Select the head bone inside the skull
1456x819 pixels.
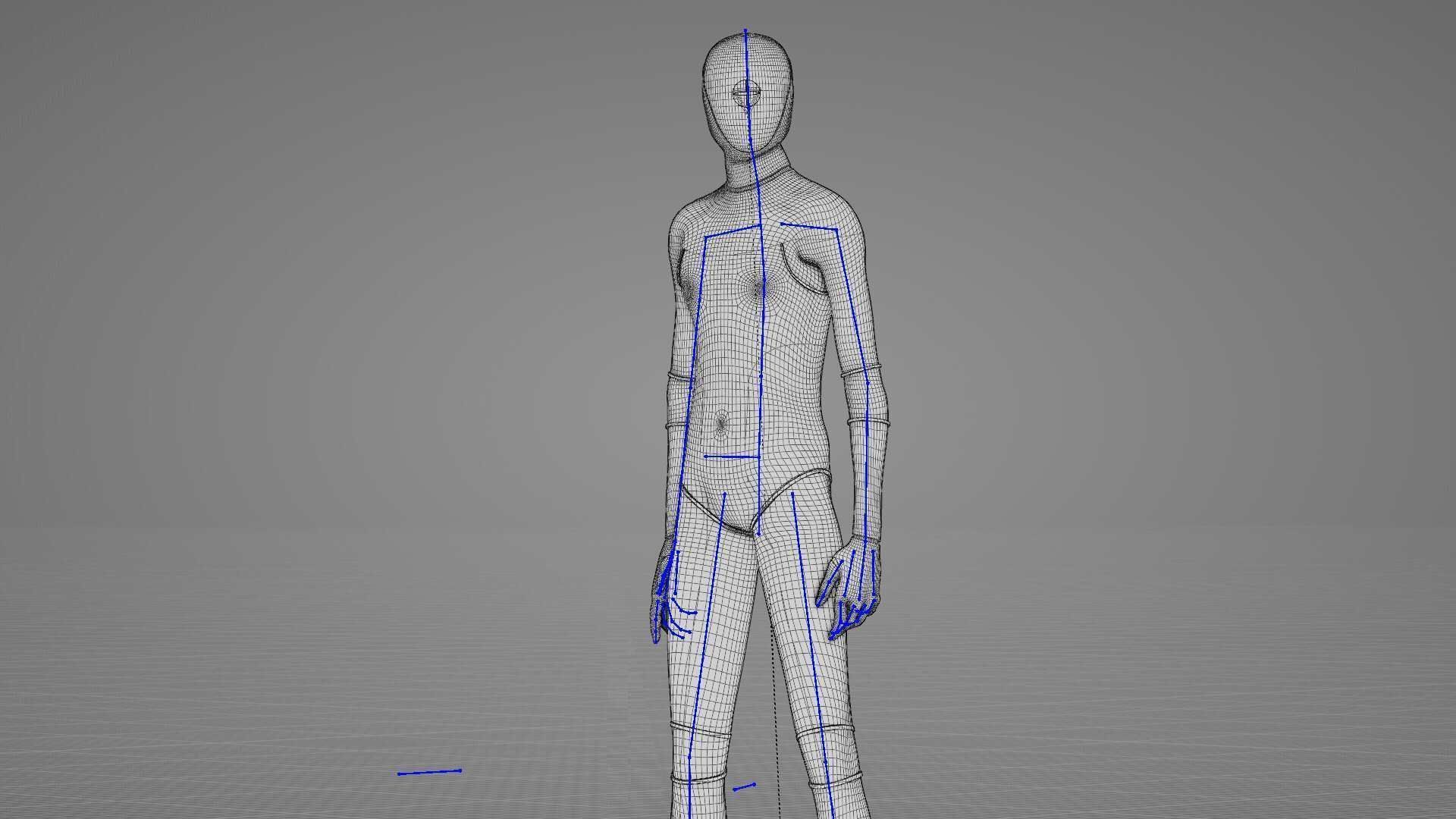(x=747, y=85)
